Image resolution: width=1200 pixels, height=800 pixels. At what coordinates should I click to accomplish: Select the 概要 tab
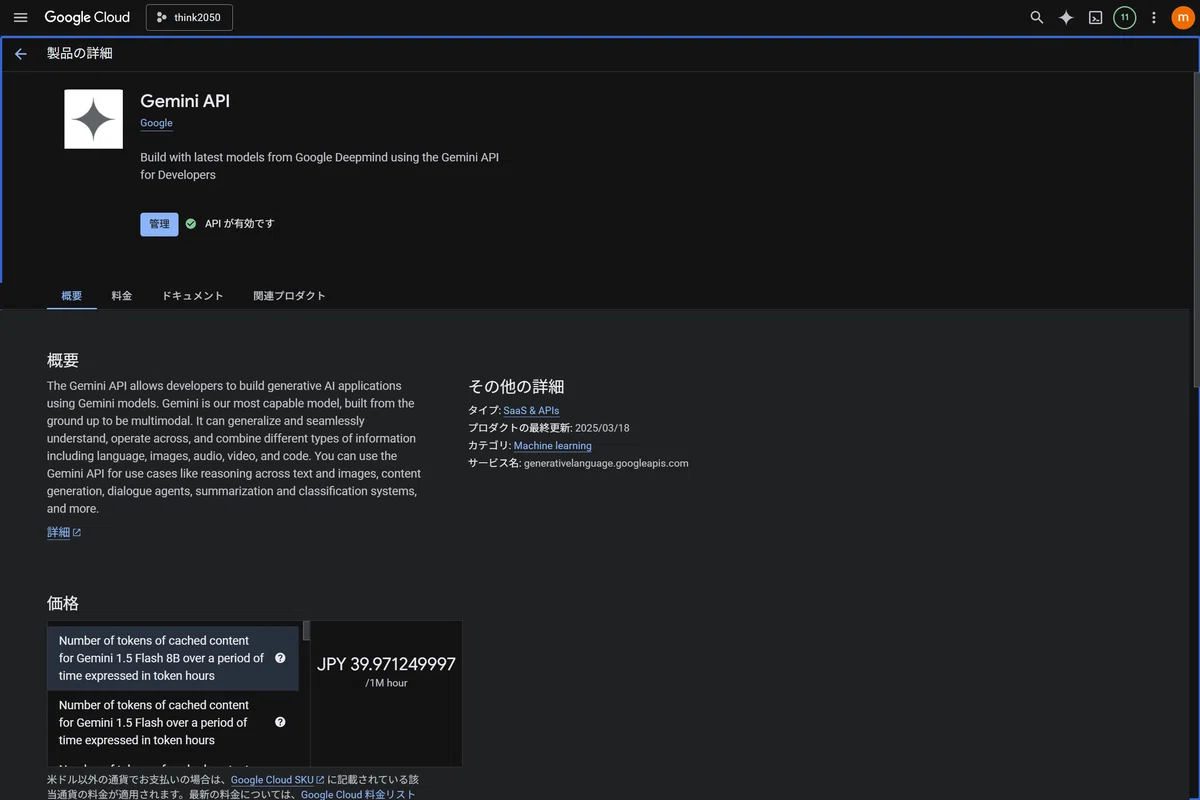[x=72, y=296]
